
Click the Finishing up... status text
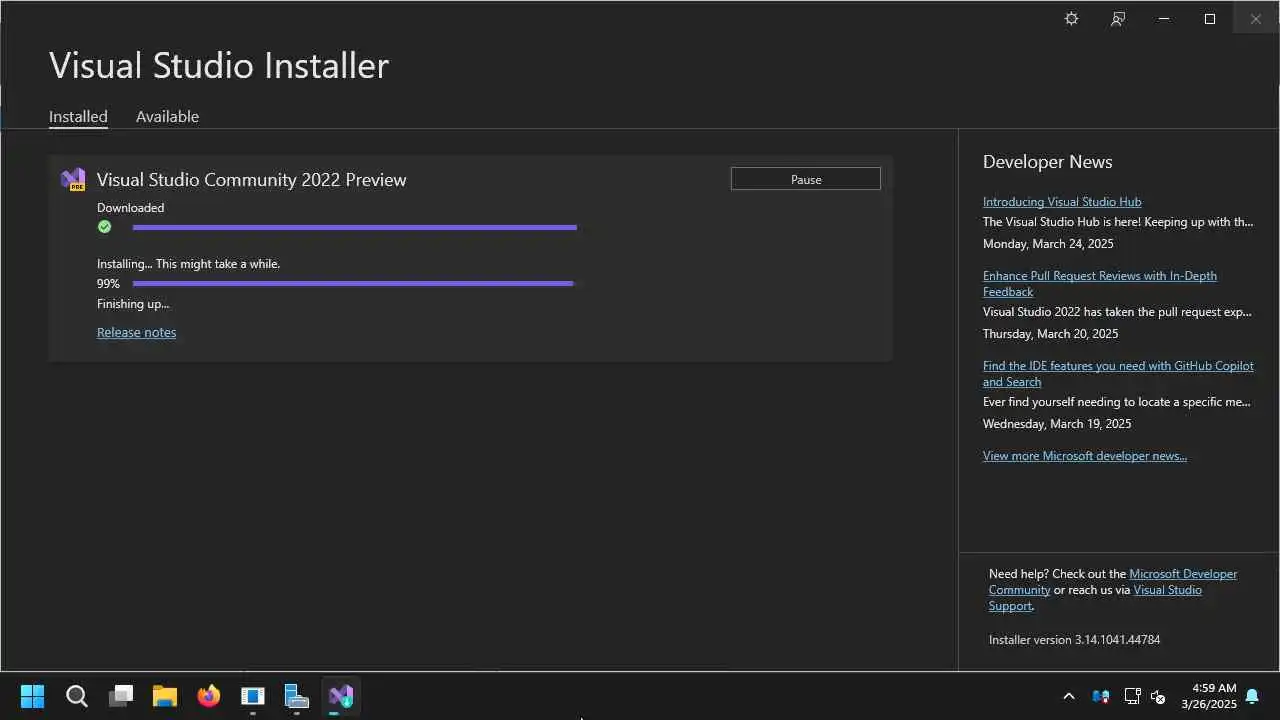(133, 304)
